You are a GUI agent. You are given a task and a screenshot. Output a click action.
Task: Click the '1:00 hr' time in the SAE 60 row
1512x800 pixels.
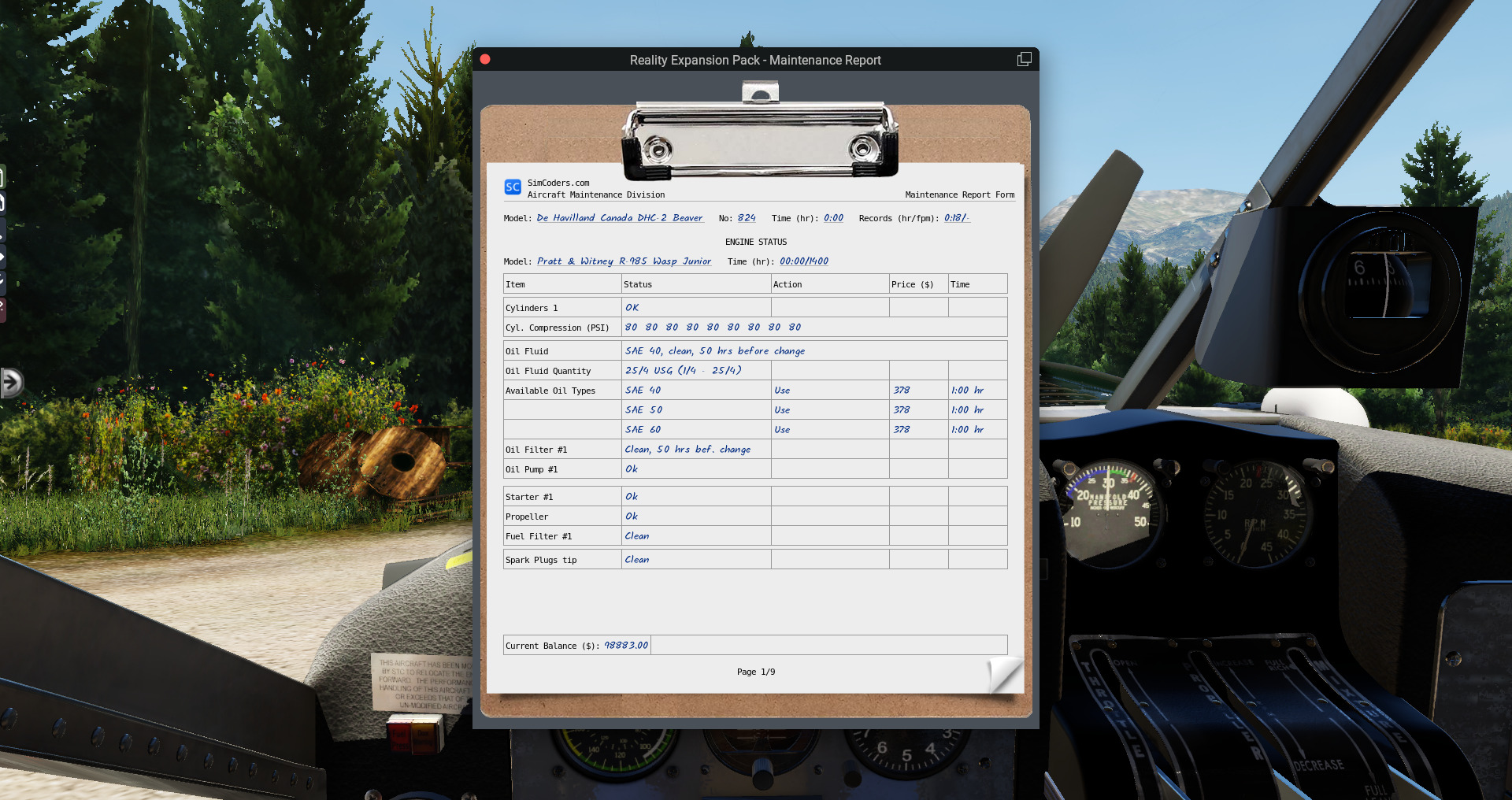pos(968,430)
